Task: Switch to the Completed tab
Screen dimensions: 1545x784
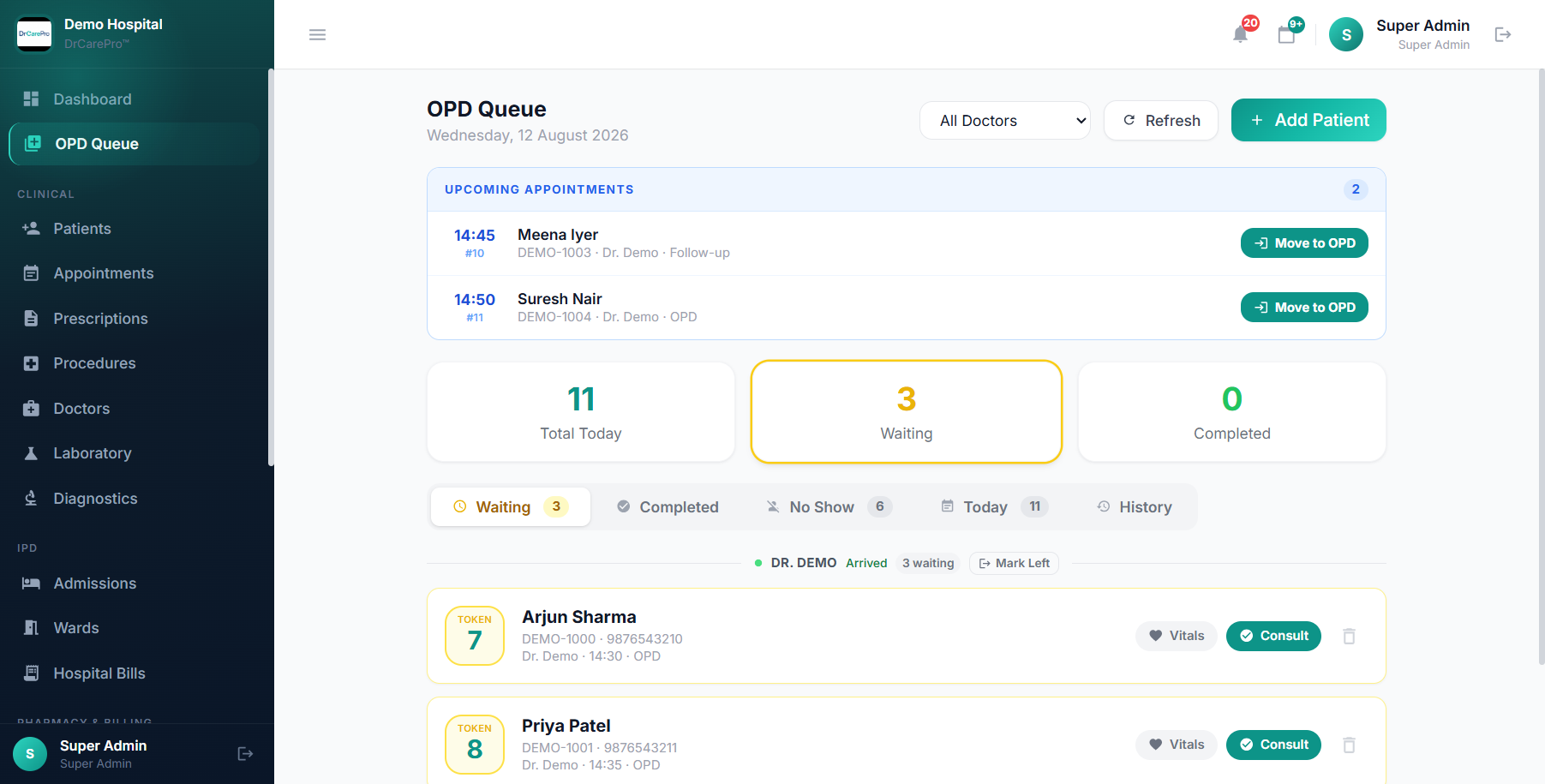Action: pos(668,507)
